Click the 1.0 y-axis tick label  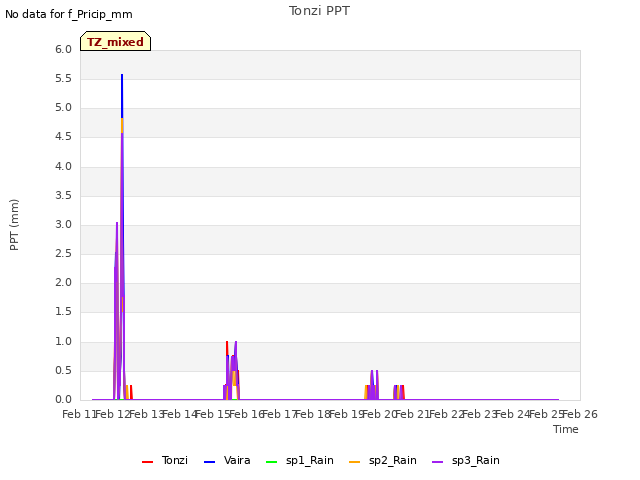coord(63,341)
